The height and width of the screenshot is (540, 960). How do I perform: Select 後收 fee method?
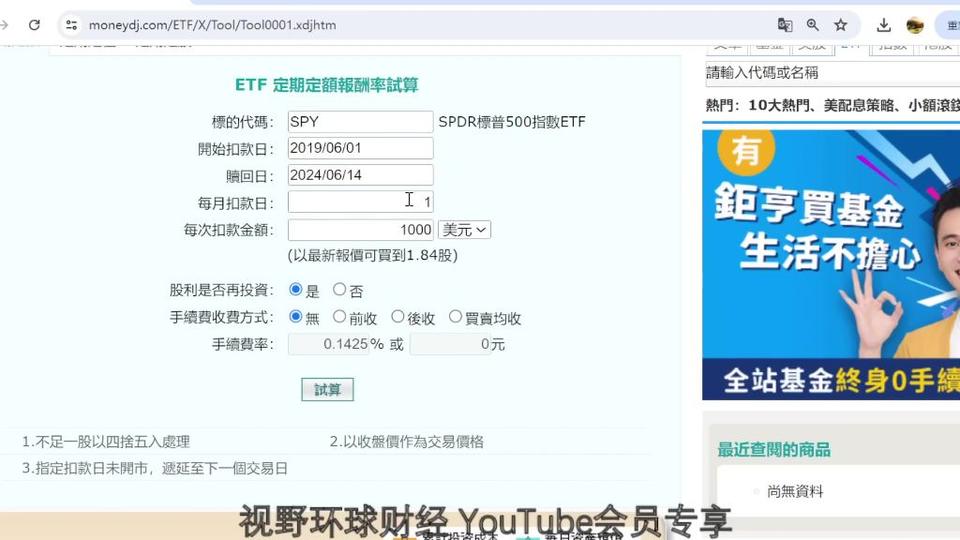point(398,317)
